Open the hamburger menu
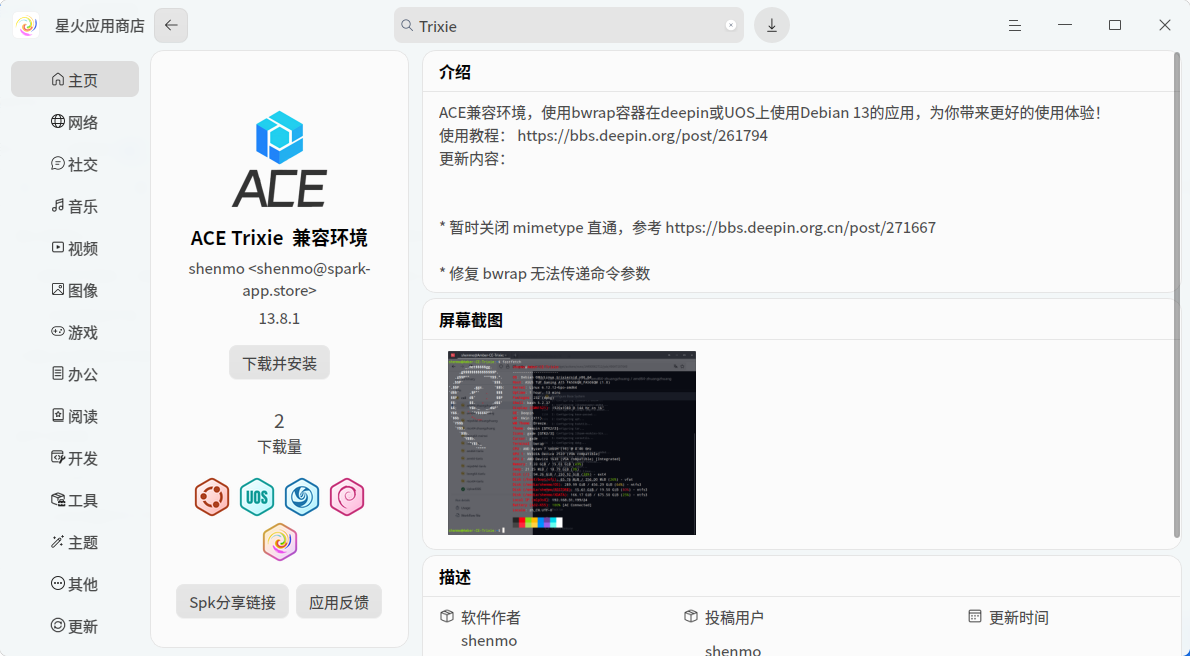Screen dimensions: 1190x656 click(1015, 26)
